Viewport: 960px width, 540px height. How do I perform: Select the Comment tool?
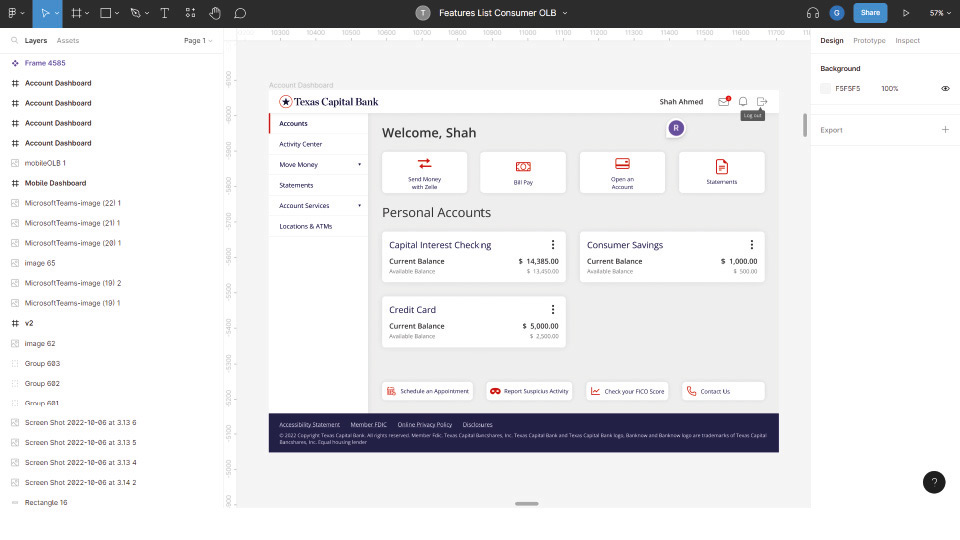[240, 13]
